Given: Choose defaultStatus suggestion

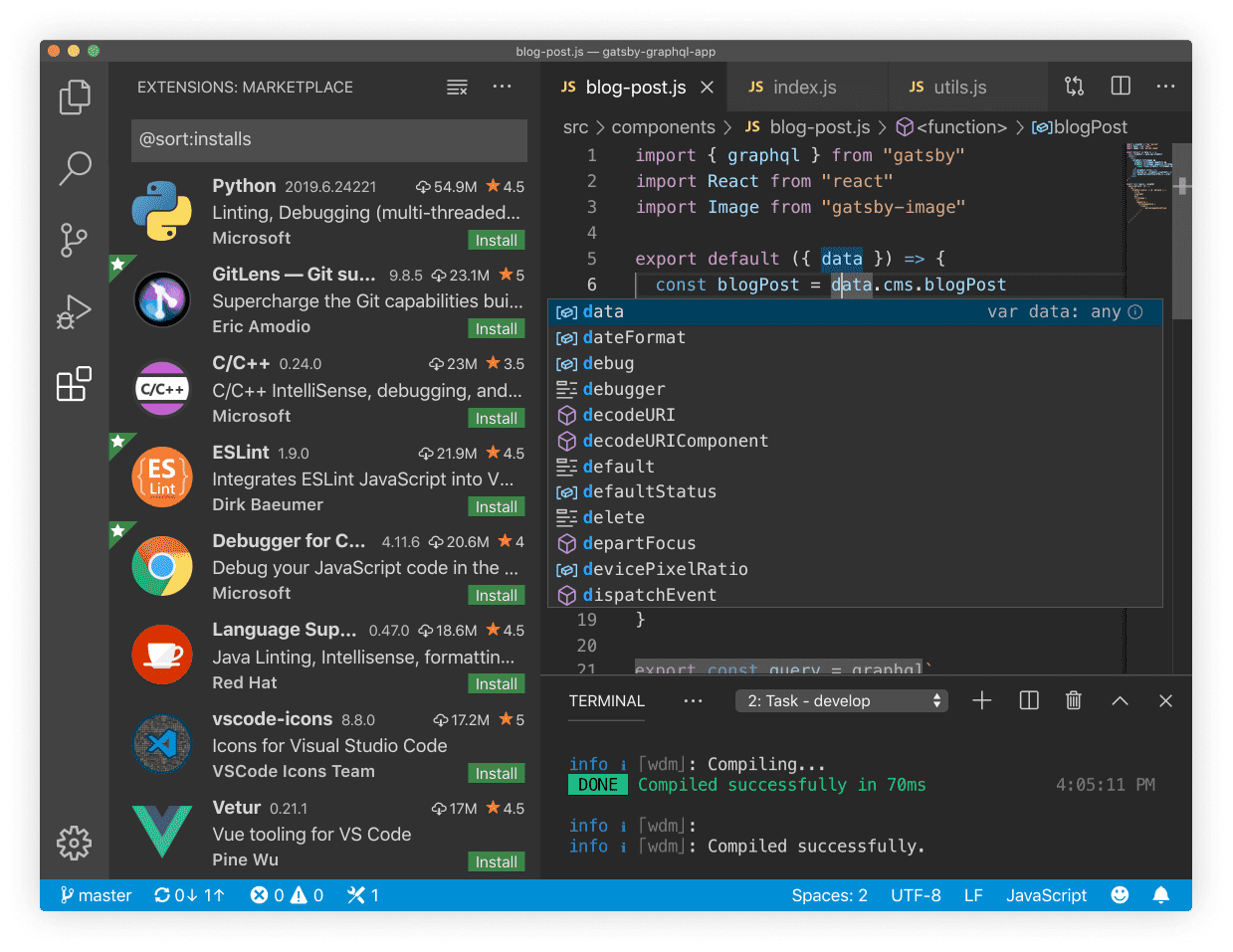Looking at the screenshot, I should click(x=855, y=491).
